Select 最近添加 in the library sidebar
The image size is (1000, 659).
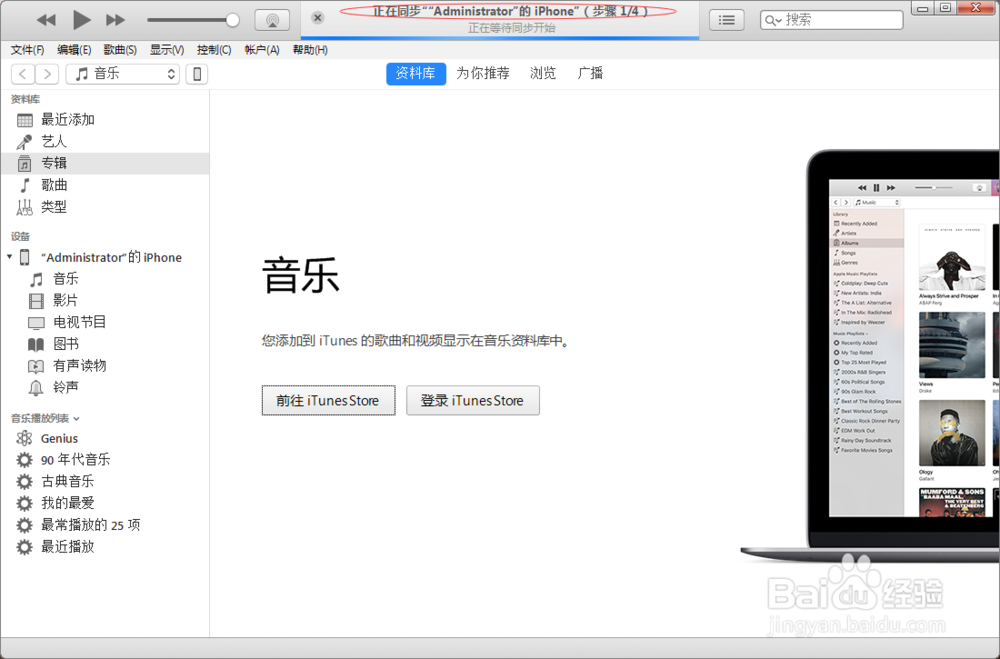click(x=105, y=120)
